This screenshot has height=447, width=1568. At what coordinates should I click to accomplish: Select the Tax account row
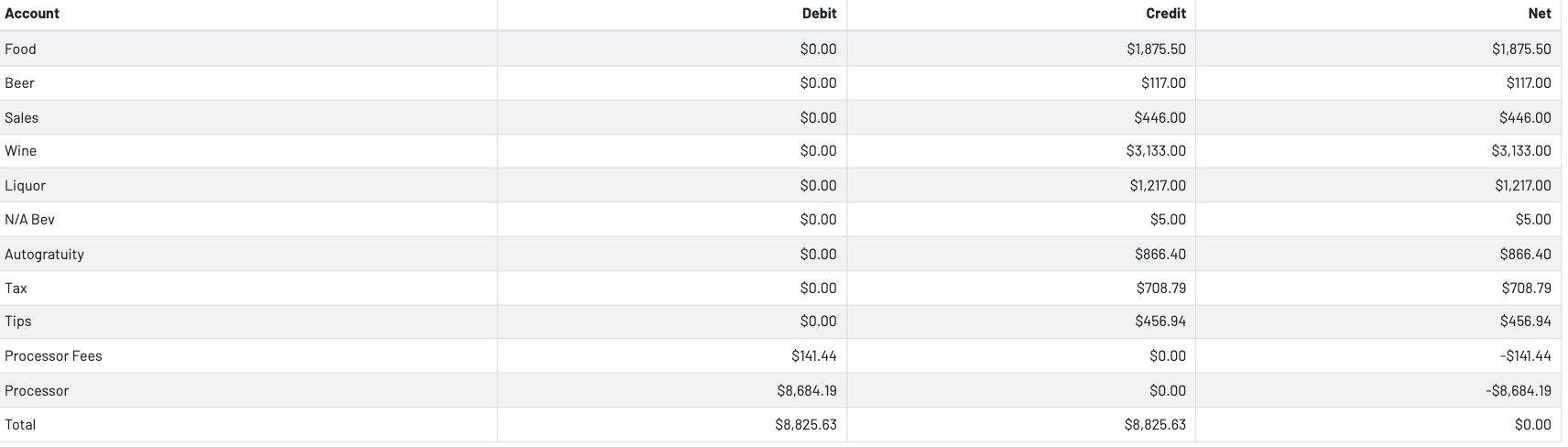pyautogui.click(x=16, y=289)
